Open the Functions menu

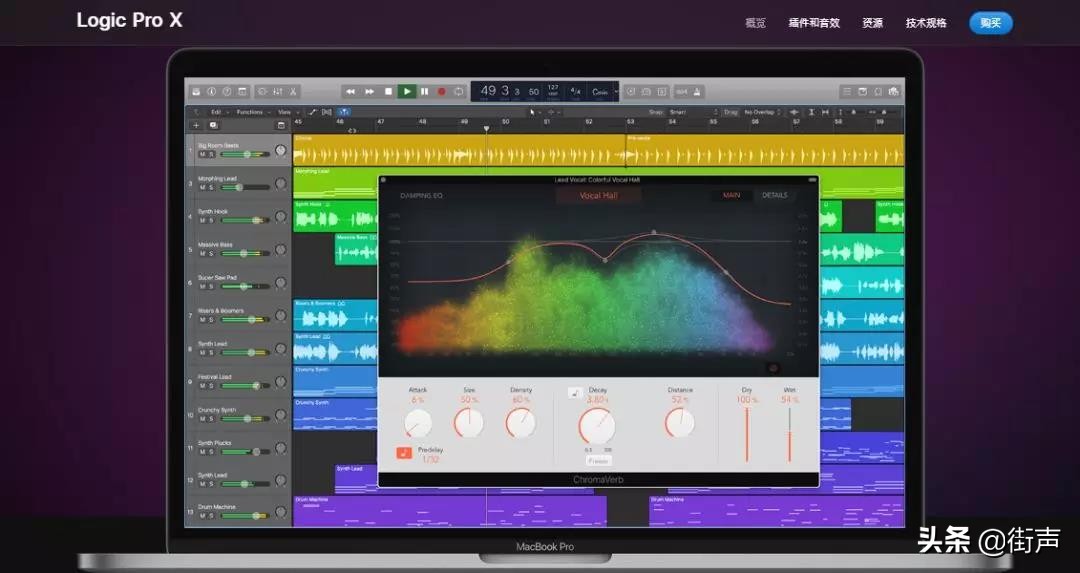(x=252, y=112)
